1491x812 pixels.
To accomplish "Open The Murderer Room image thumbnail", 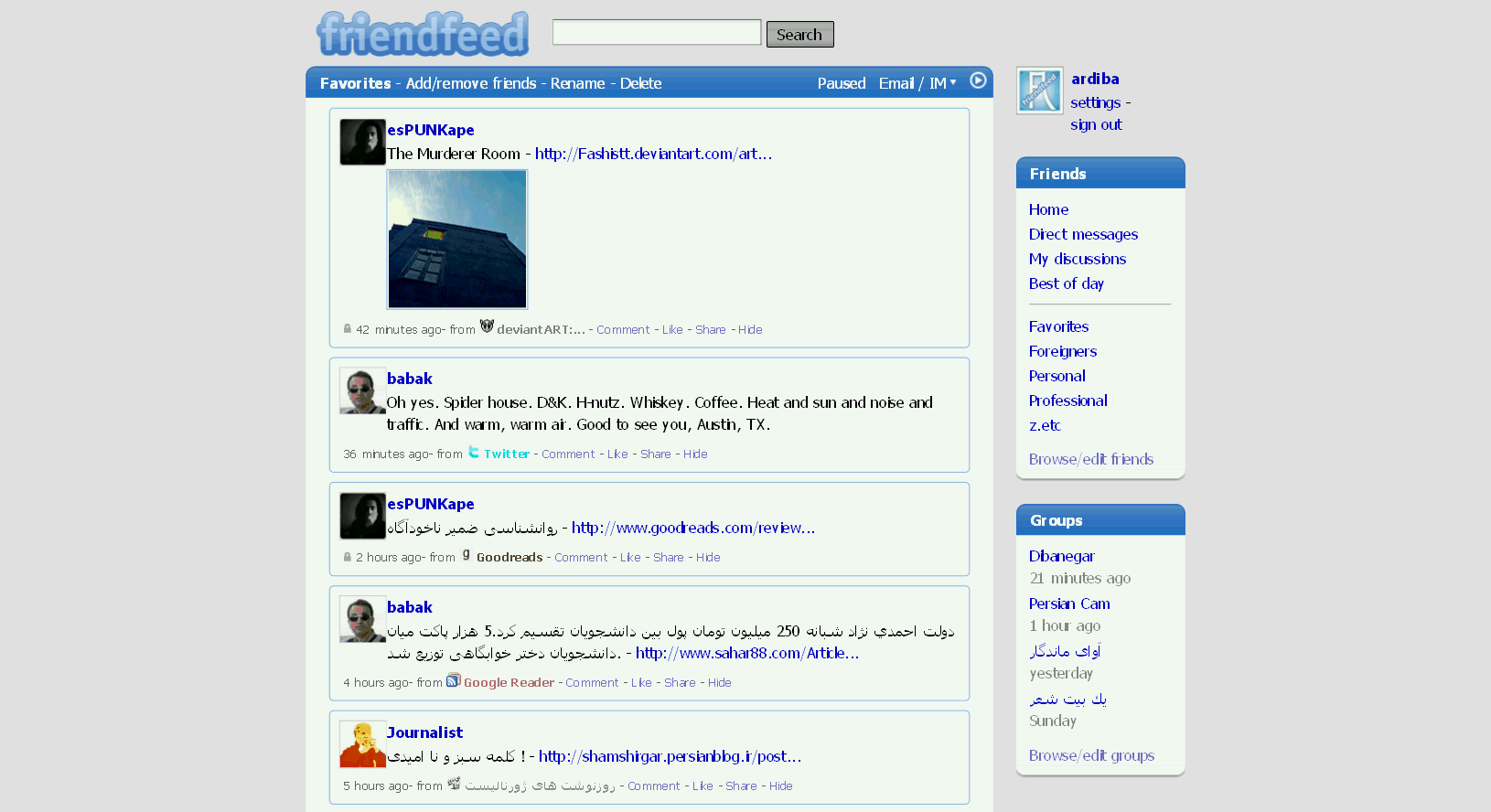I will (x=457, y=240).
